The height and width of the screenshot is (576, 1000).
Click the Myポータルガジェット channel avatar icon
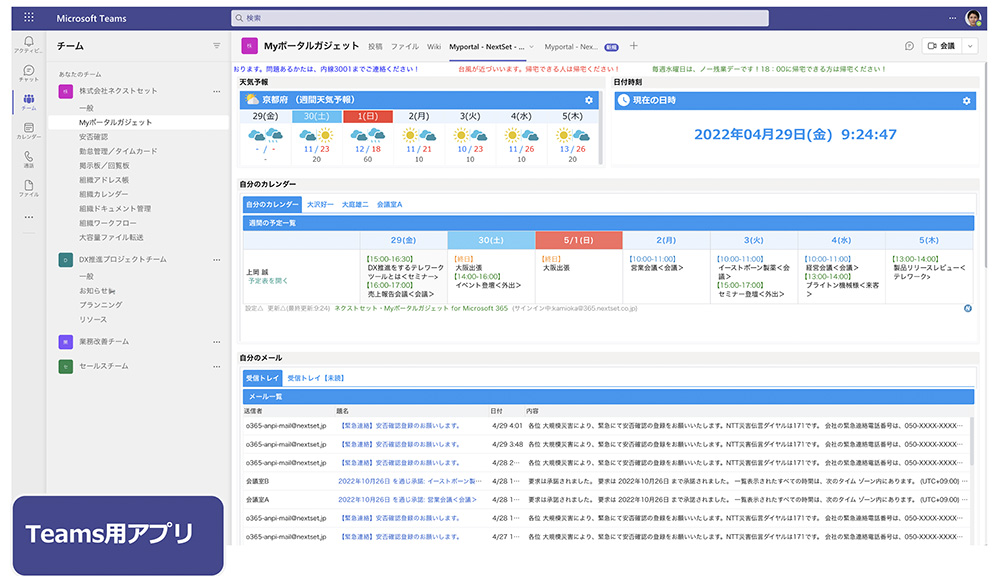(249, 46)
